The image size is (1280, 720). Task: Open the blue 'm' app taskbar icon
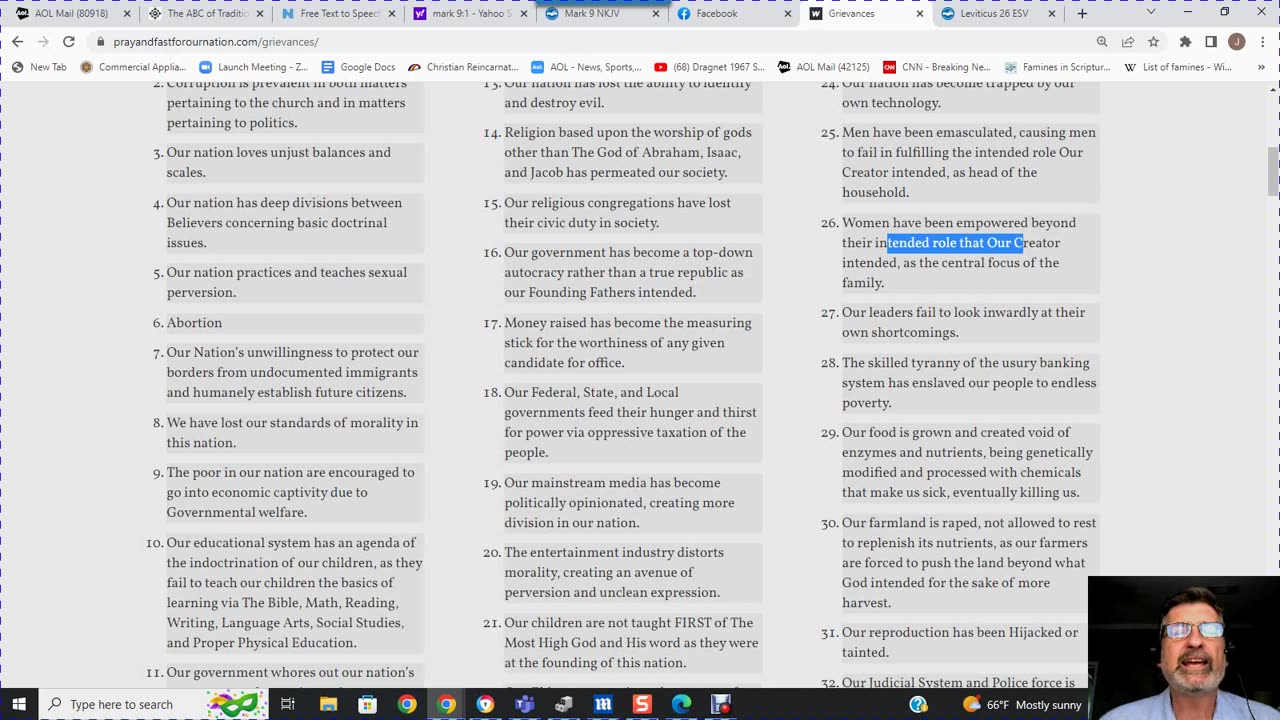[x=603, y=704]
